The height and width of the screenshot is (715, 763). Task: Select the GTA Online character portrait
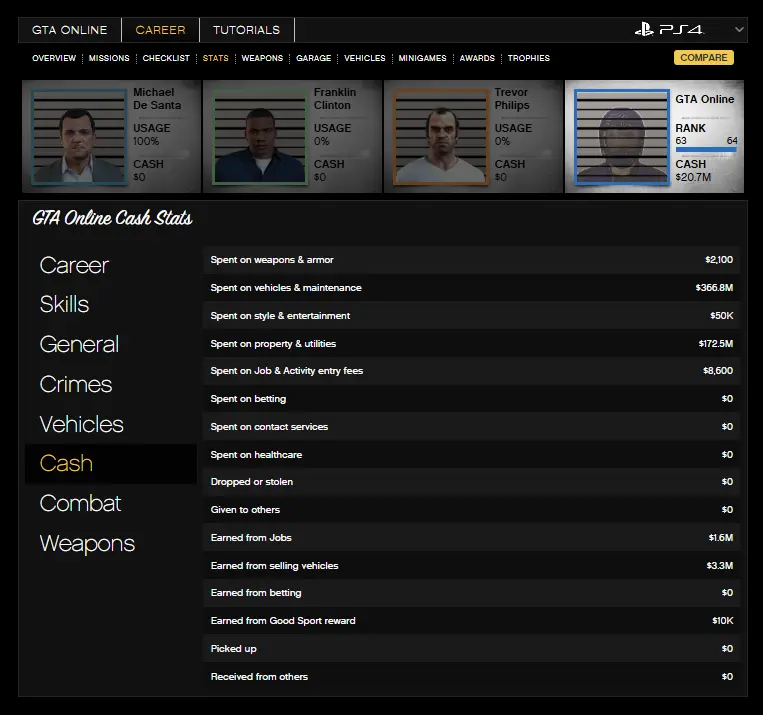[621, 138]
